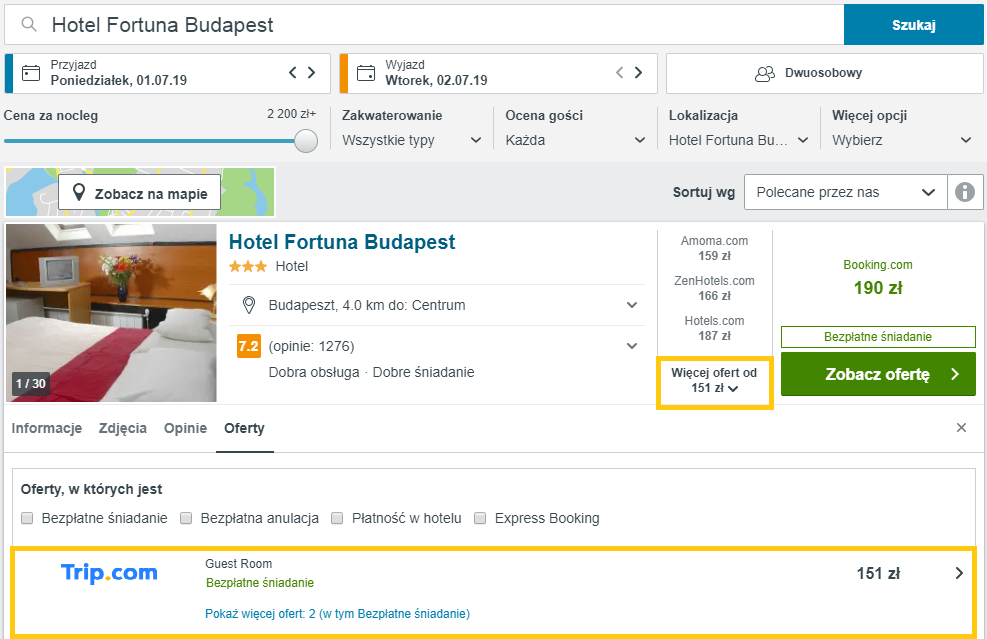
Task: Click the check-in calendar icon
Action: 31,73
